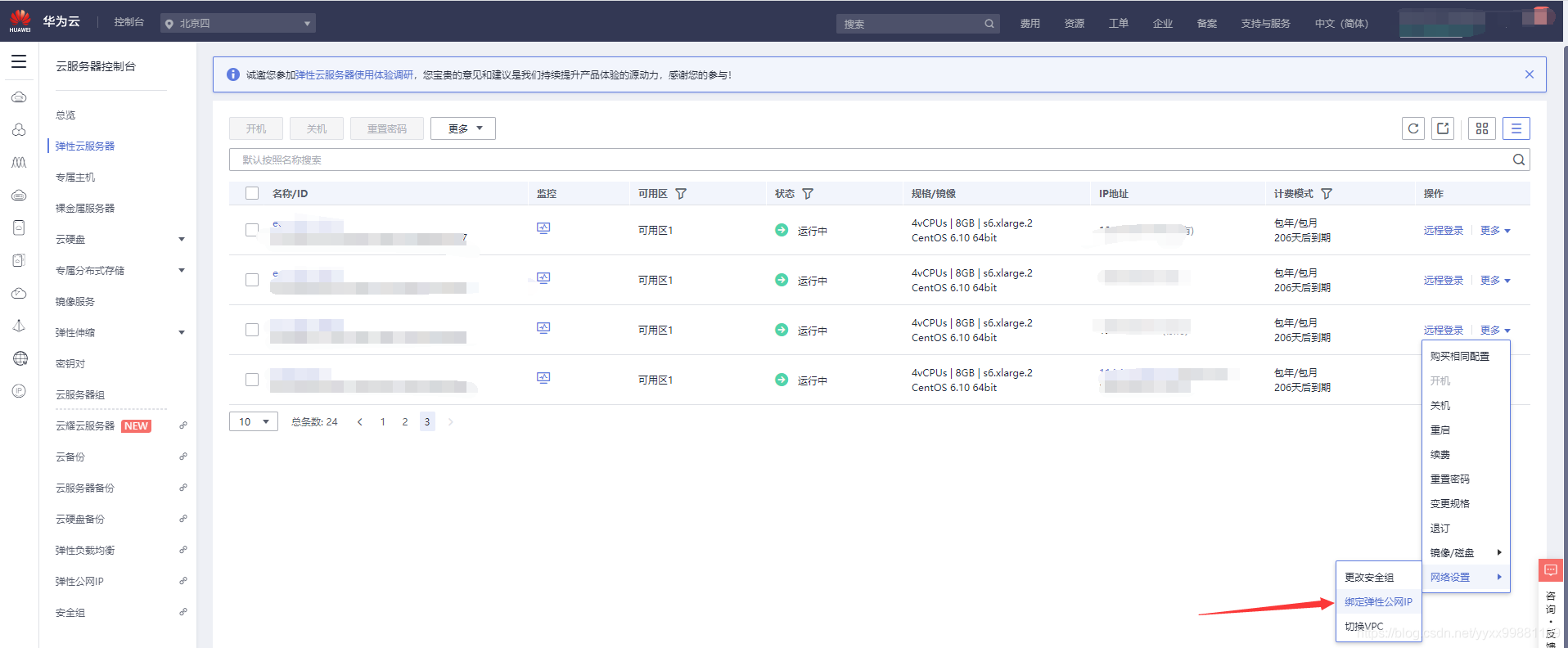Select the second server row checkbox
Image resolution: width=1568 pixels, height=648 pixels.
[x=252, y=280]
